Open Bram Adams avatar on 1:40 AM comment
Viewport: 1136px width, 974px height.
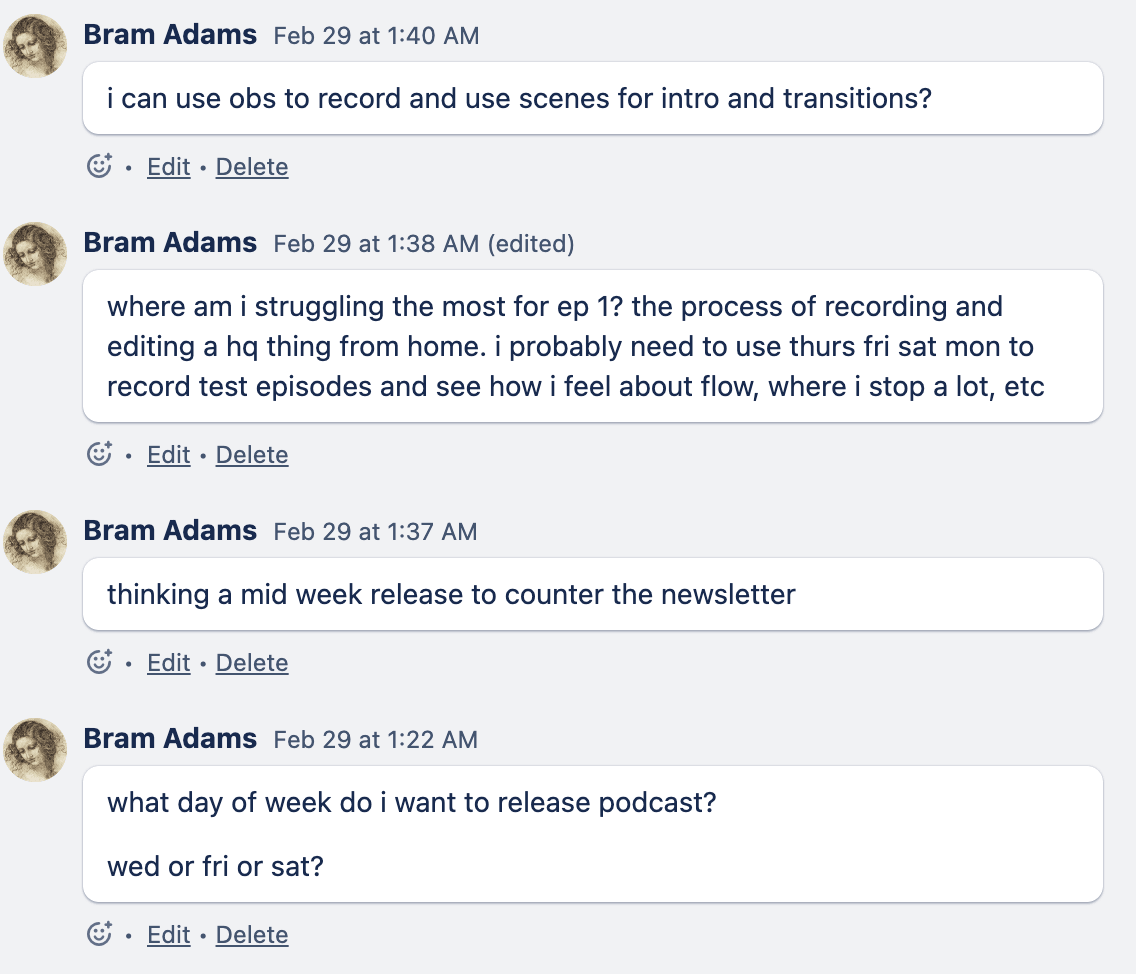tap(36, 46)
